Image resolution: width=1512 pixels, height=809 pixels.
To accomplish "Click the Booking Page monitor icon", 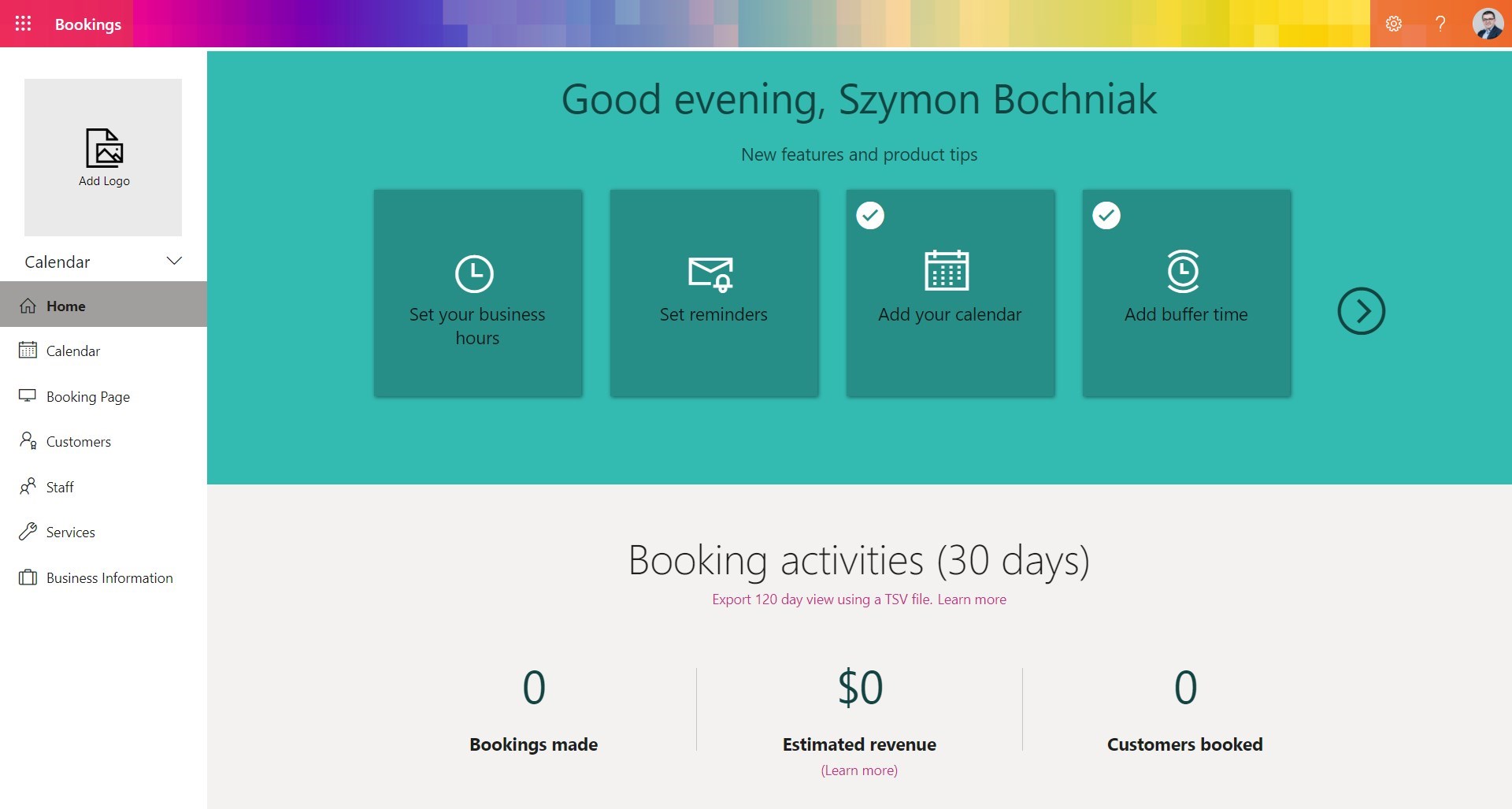I will [x=28, y=396].
